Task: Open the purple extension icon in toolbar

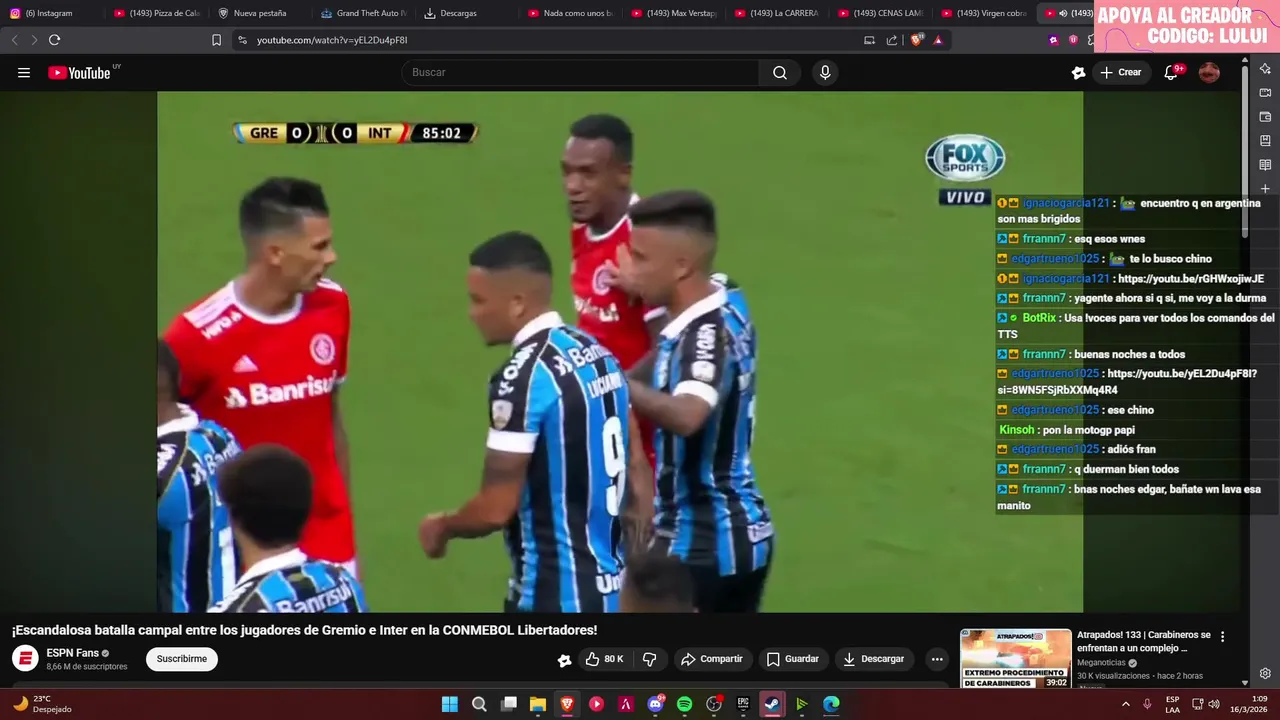Action: (1053, 40)
